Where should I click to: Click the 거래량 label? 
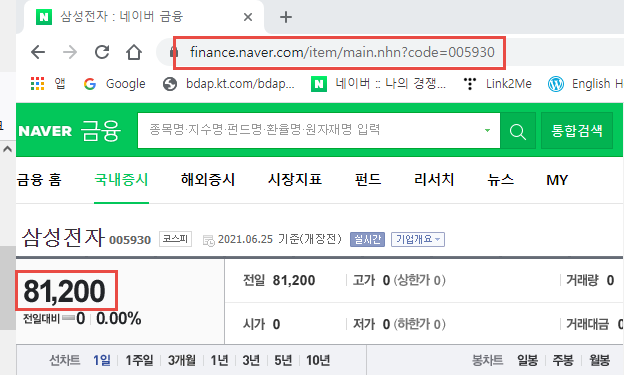tap(582, 280)
